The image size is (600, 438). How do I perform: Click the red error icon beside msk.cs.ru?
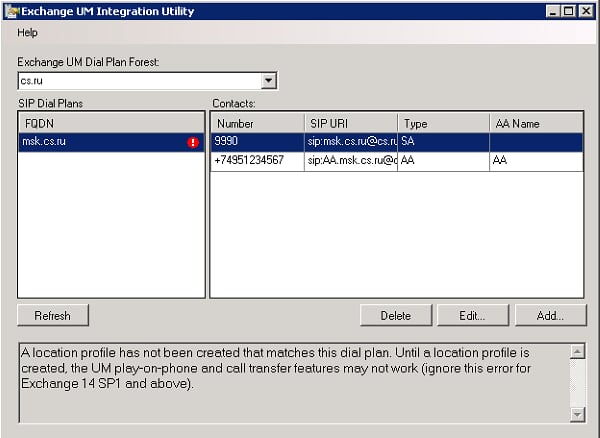point(193,142)
